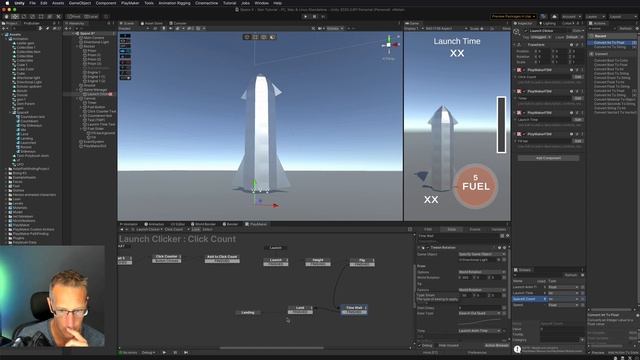
Task: Expand the Transform component foldout
Action: 515,45
